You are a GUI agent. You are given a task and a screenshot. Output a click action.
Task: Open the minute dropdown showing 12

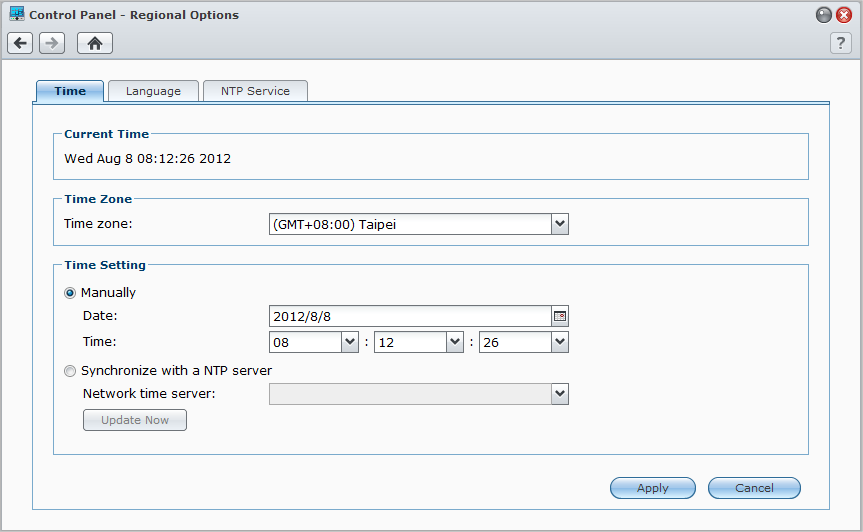[455, 342]
